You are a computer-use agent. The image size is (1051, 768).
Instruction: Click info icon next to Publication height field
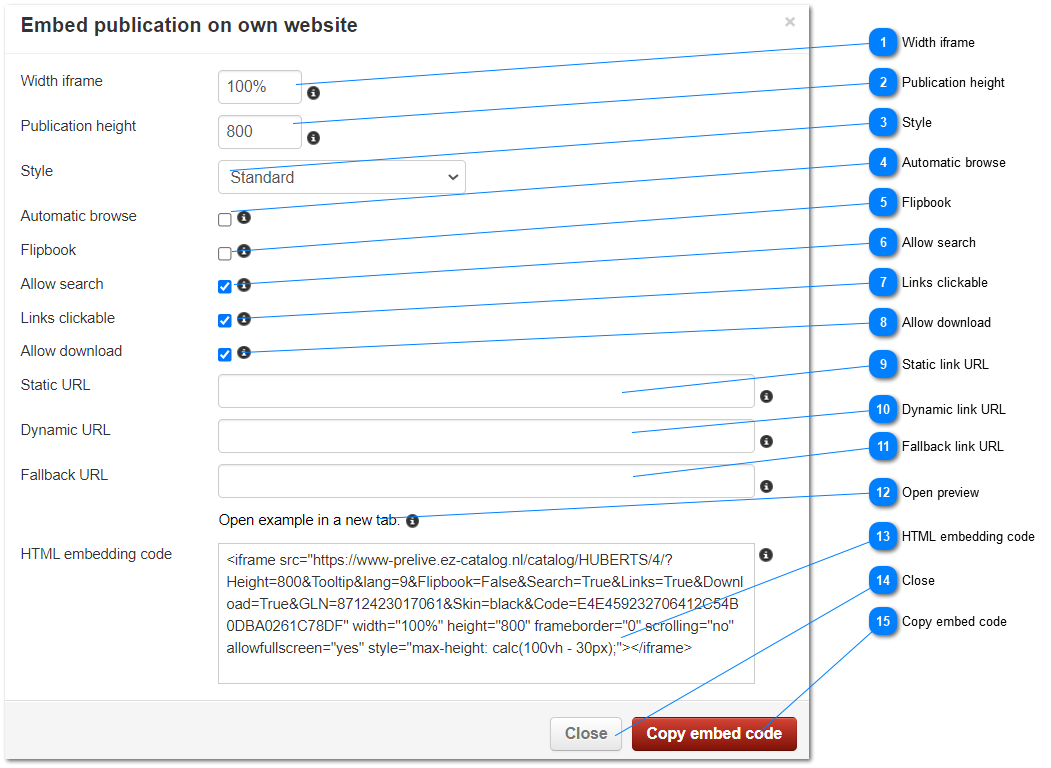pos(313,138)
